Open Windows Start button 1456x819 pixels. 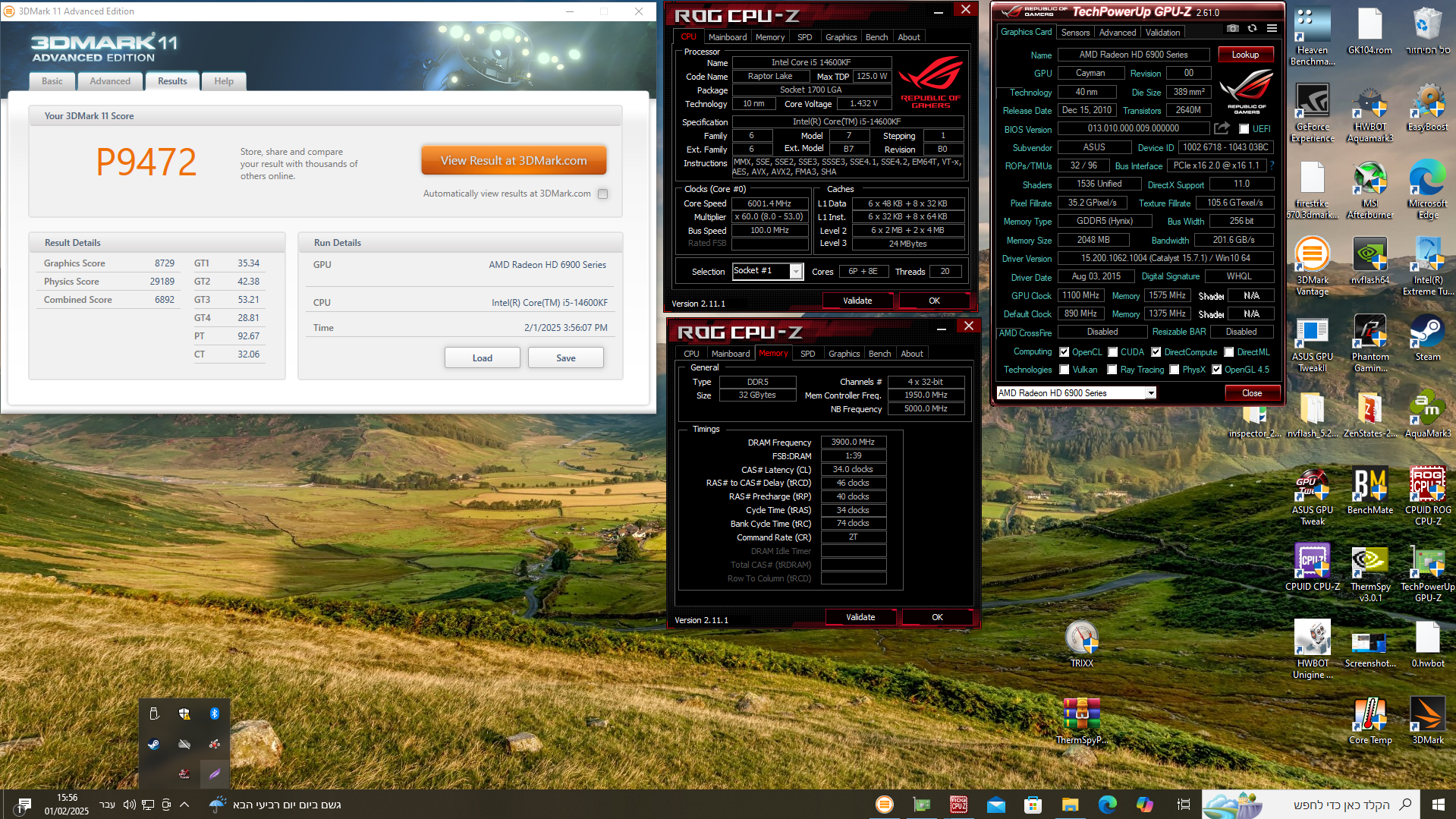coord(1438,805)
